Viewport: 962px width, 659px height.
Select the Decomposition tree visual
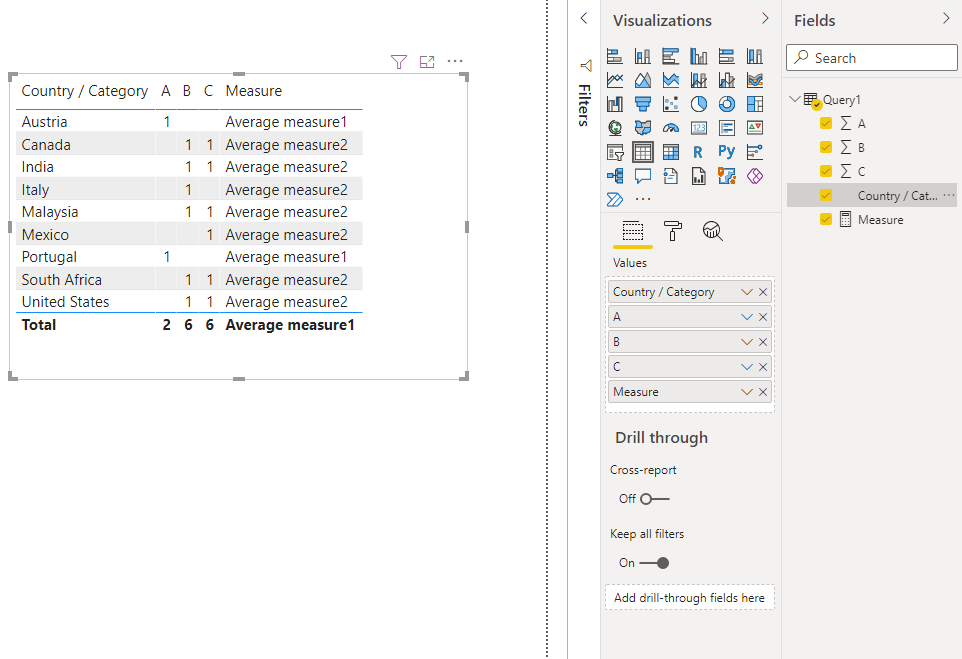pos(615,176)
